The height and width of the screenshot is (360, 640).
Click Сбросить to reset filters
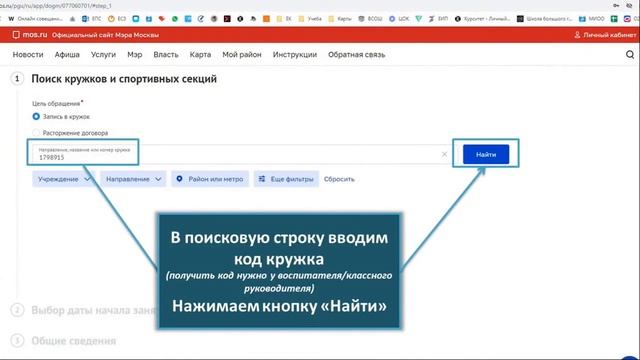(339, 179)
